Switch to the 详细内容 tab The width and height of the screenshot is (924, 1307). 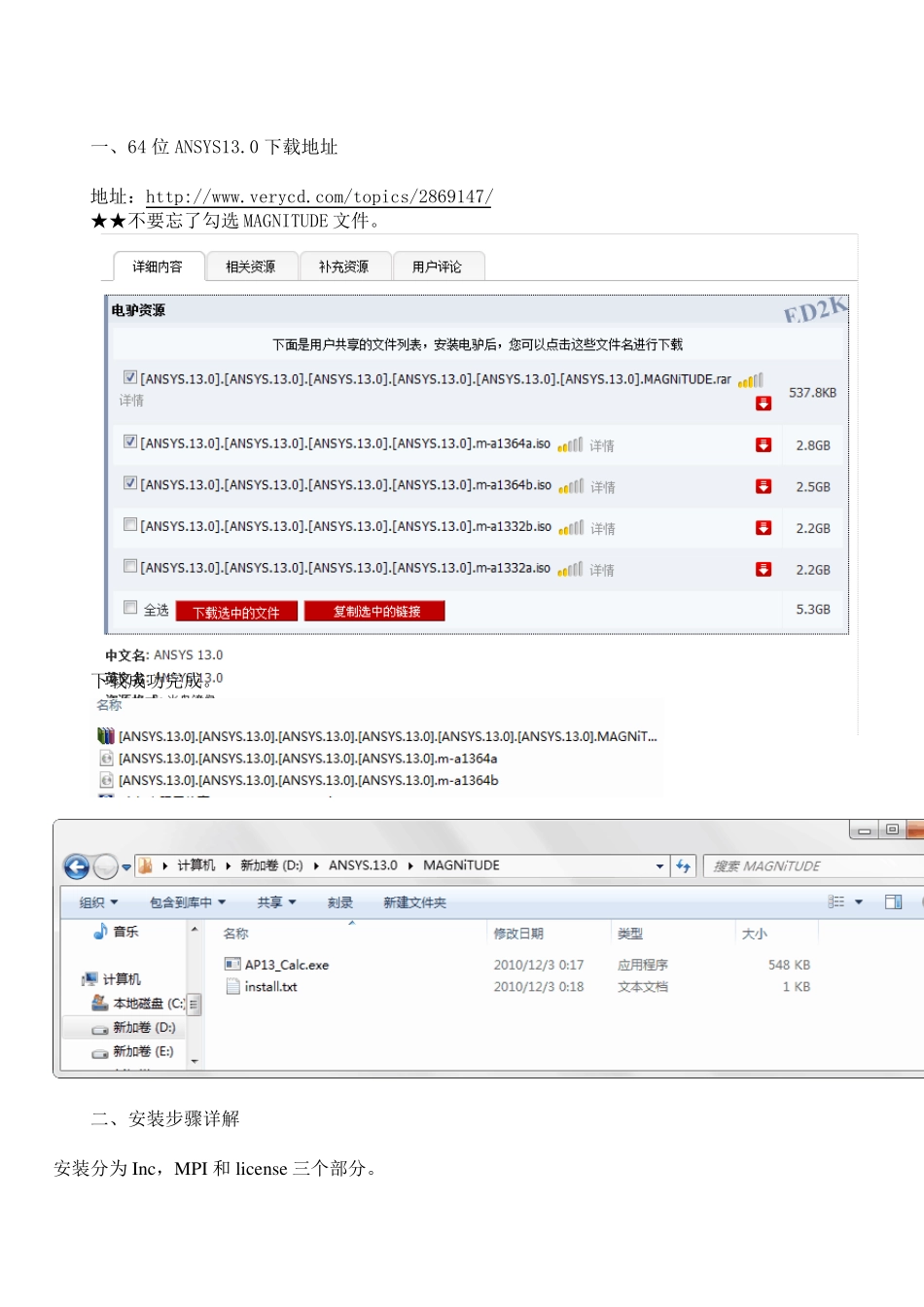(158, 266)
